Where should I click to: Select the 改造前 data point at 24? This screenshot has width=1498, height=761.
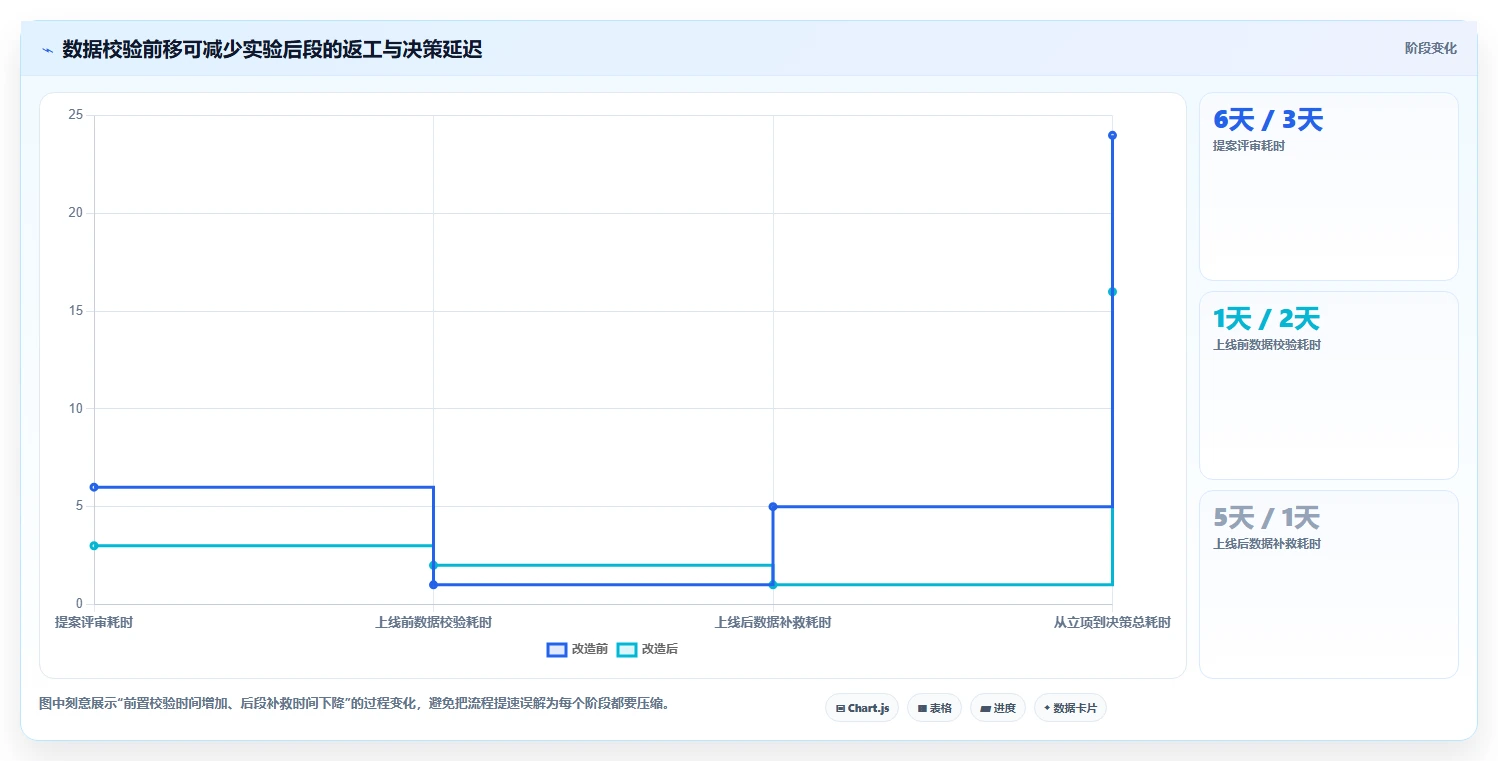tap(1112, 135)
